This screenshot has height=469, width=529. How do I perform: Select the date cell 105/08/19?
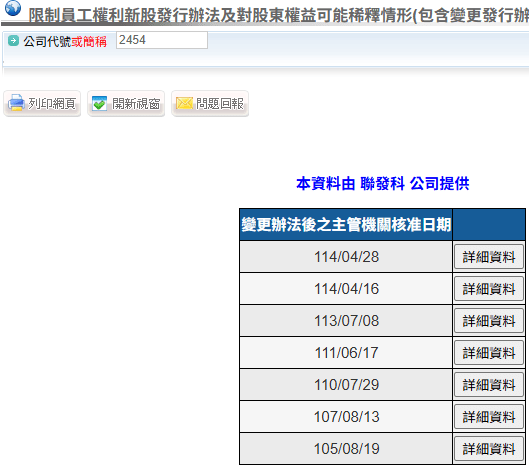point(346,449)
